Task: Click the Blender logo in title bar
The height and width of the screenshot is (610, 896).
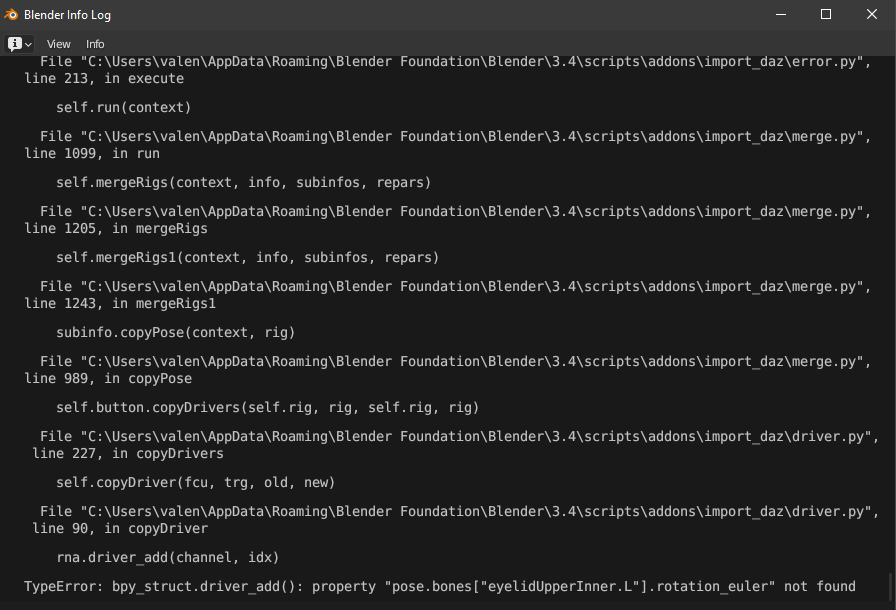Action: click(x=11, y=15)
